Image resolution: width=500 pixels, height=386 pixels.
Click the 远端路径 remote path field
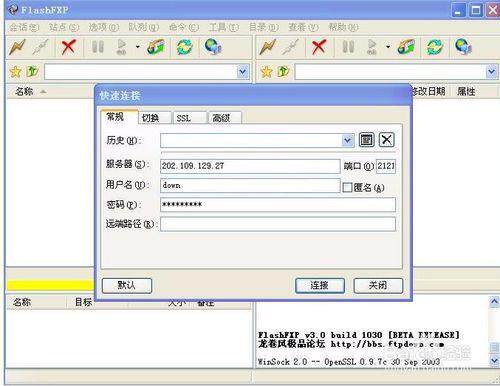[278, 224]
